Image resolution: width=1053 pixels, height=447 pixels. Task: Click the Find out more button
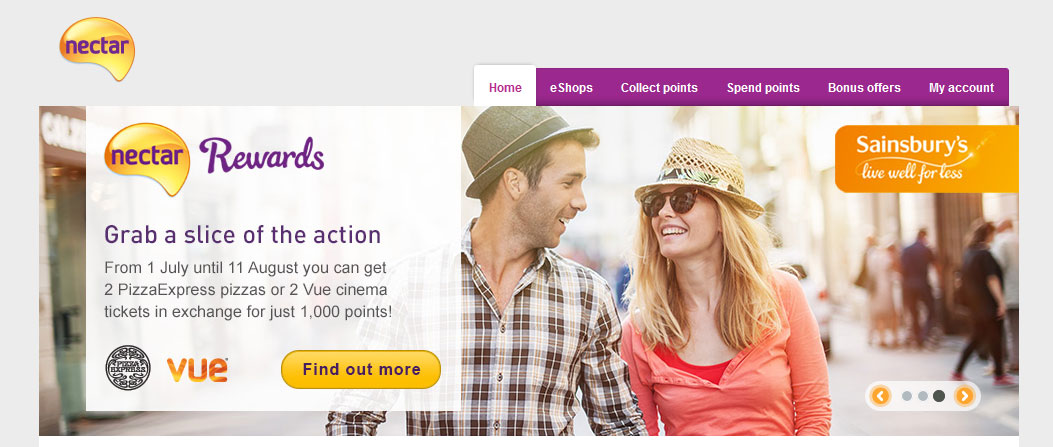coord(361,369)
